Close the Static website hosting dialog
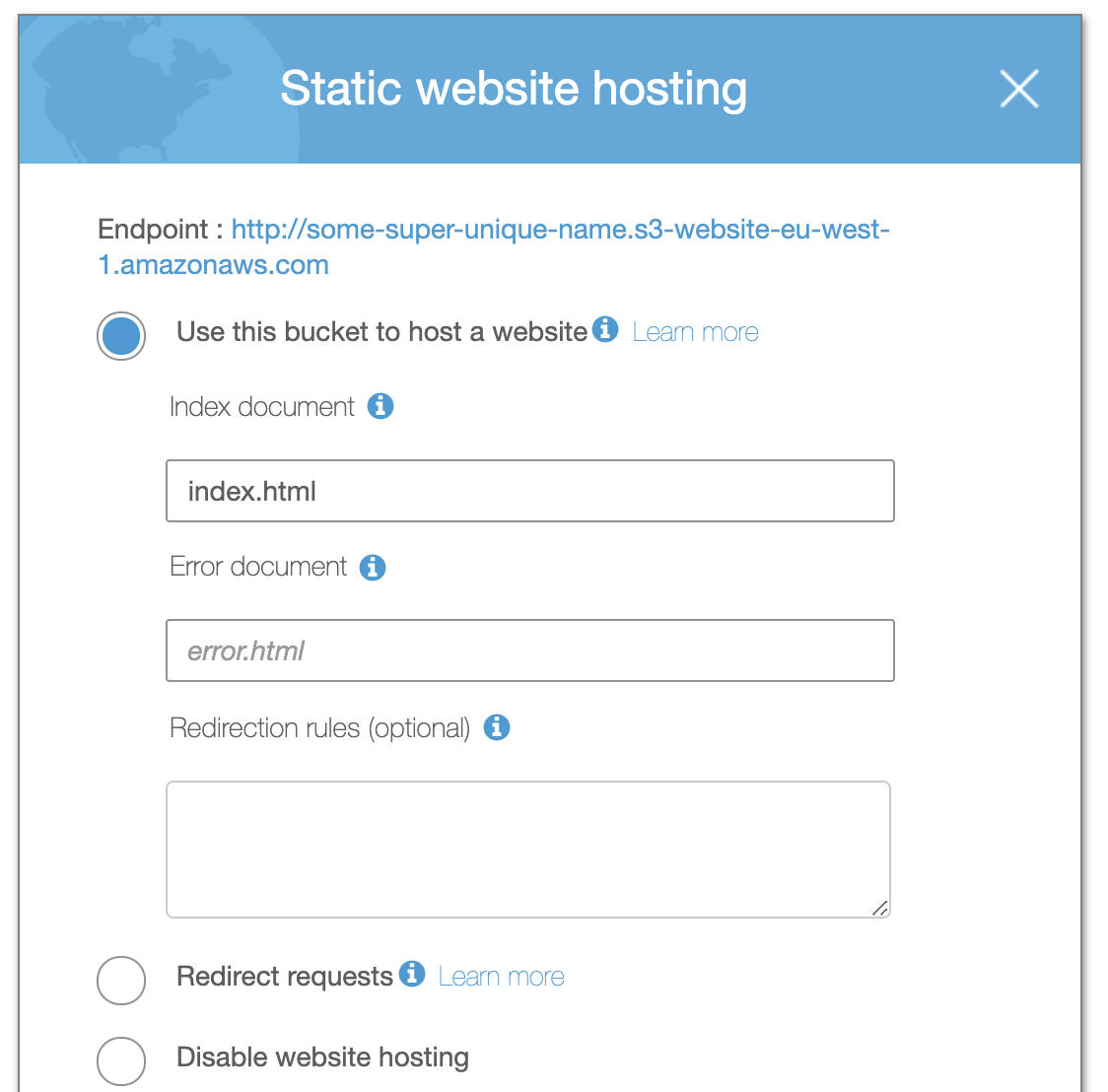1108x1092 pixels. click(x=1019, y=89)
